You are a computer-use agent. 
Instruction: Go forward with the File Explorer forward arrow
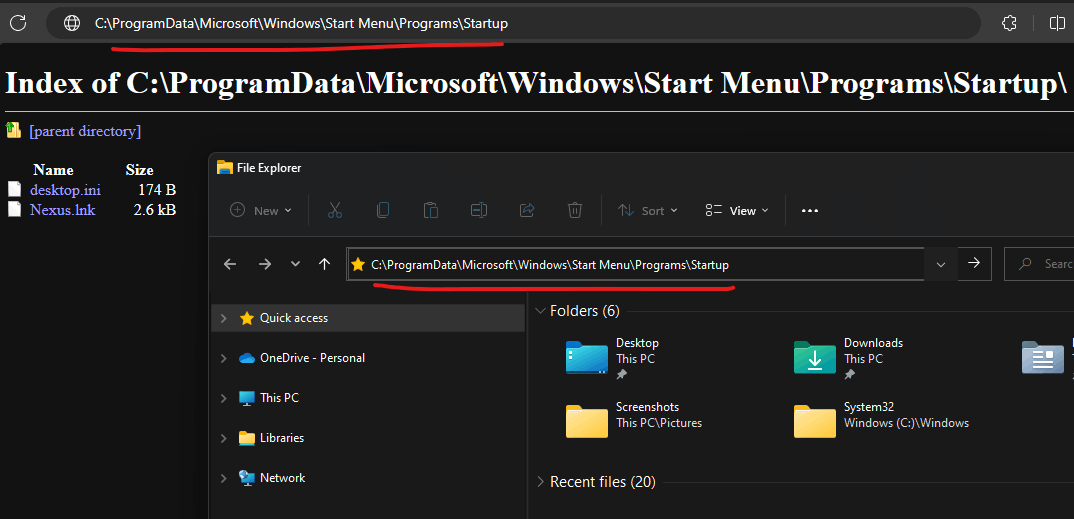pyautogui.click(x=265, y=264)
